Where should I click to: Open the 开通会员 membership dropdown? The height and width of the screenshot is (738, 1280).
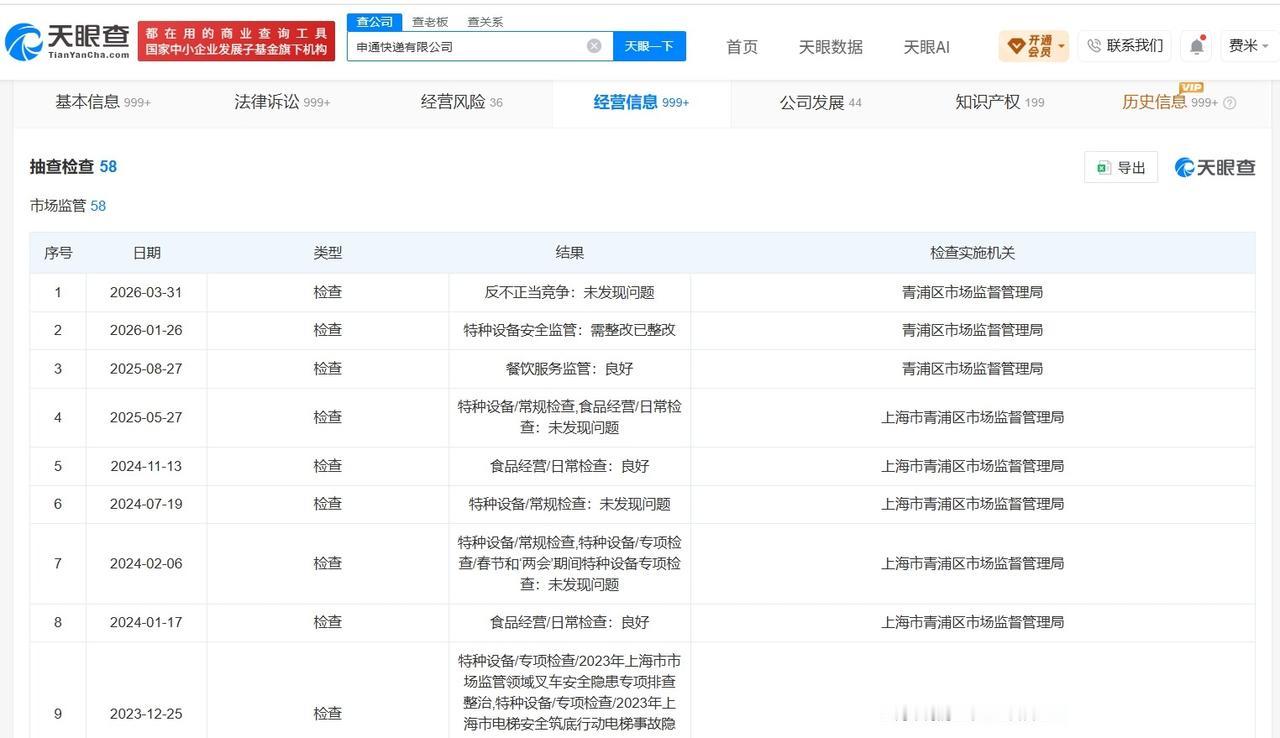coord(1033,46)
